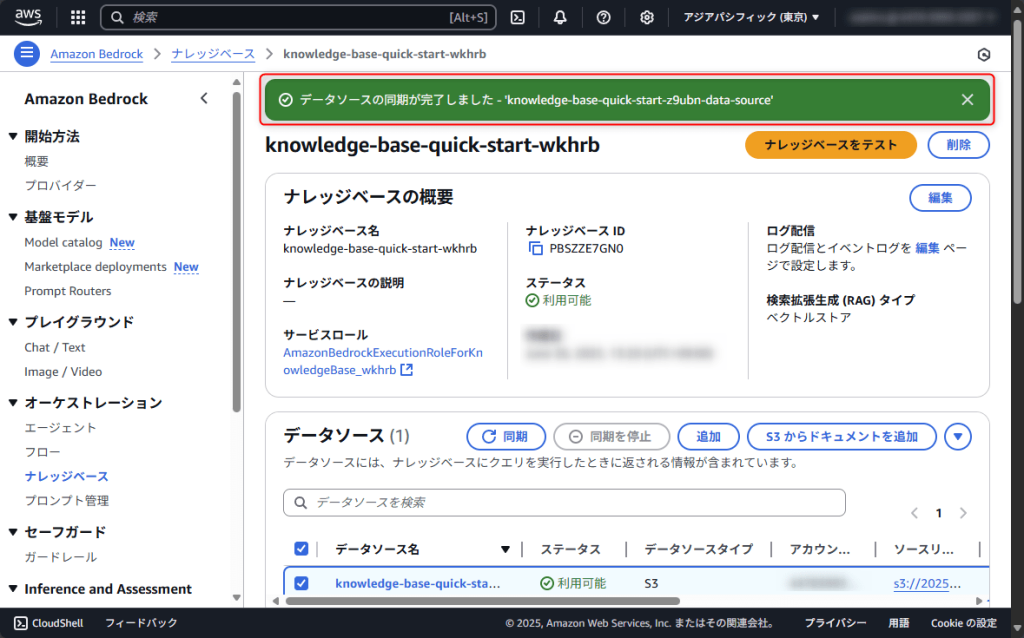Open Chat / Text playground
Viewport: 1024px width, 638px height.
55,347
